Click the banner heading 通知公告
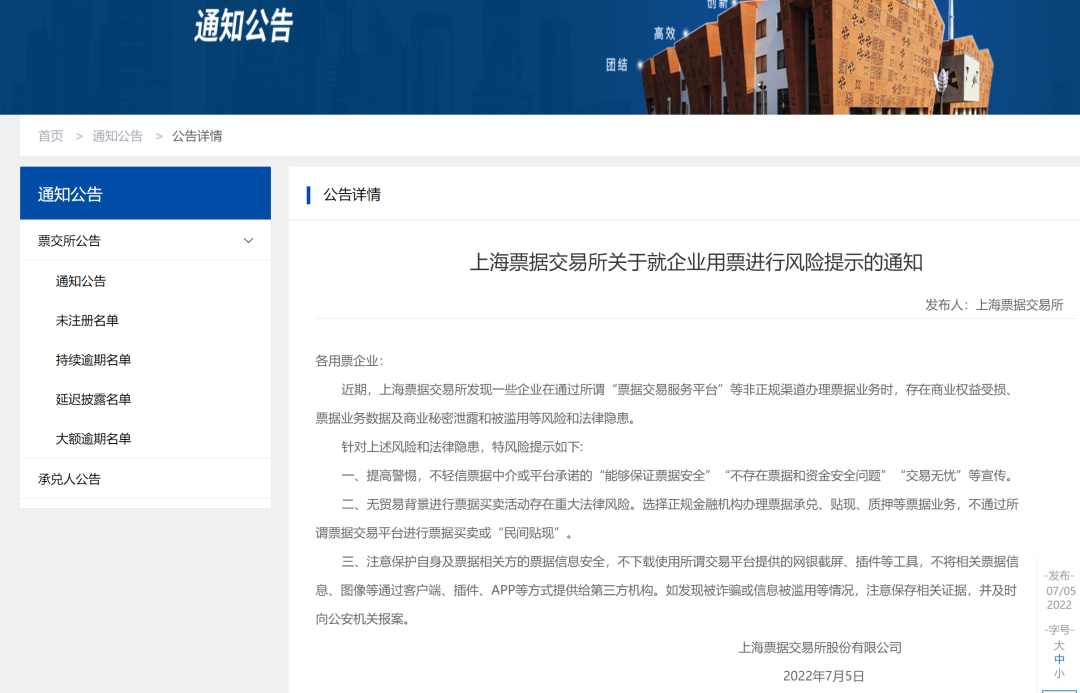The image size is (1080, 693). [244, 26]
